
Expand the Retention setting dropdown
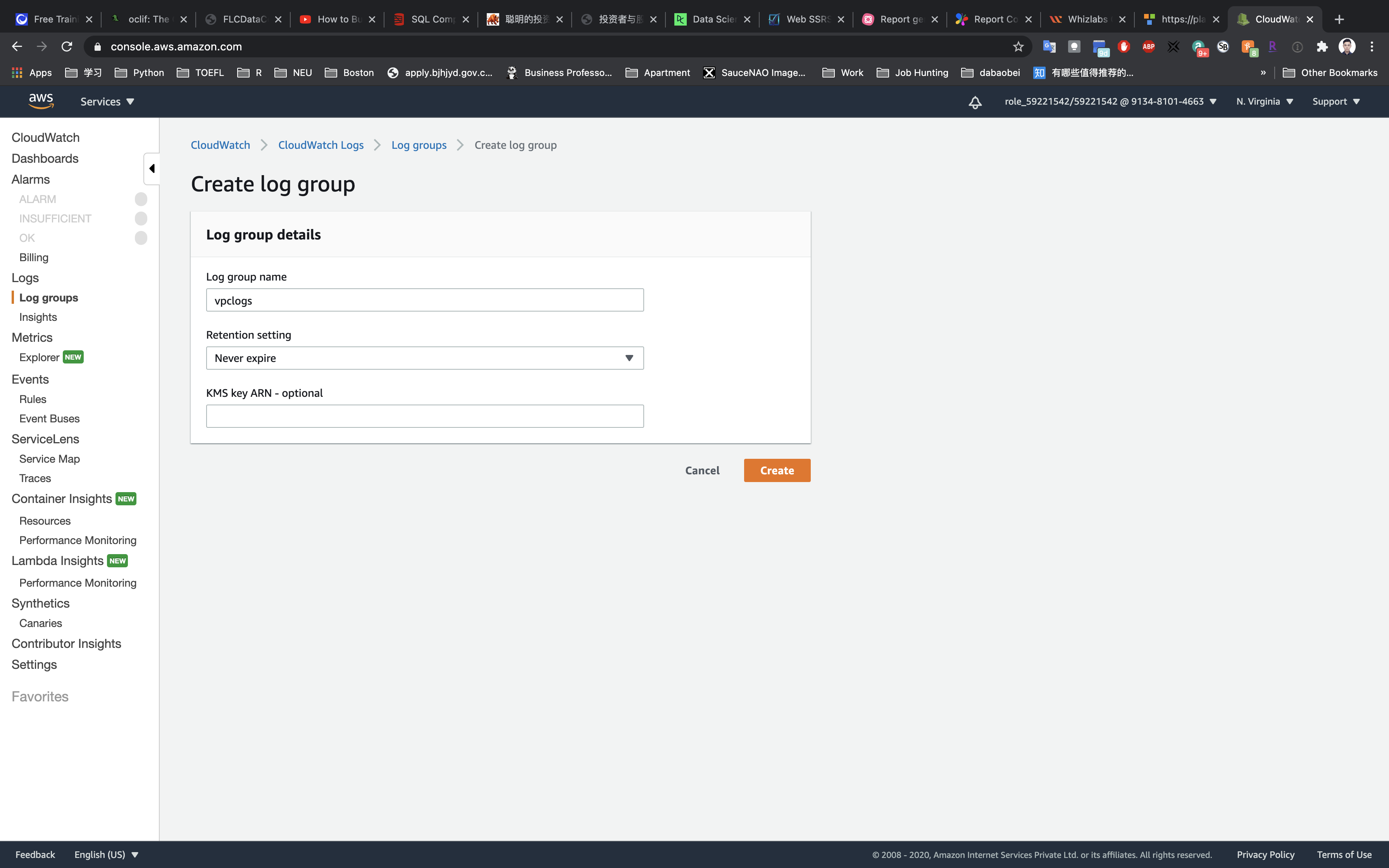tap(425, 358)
